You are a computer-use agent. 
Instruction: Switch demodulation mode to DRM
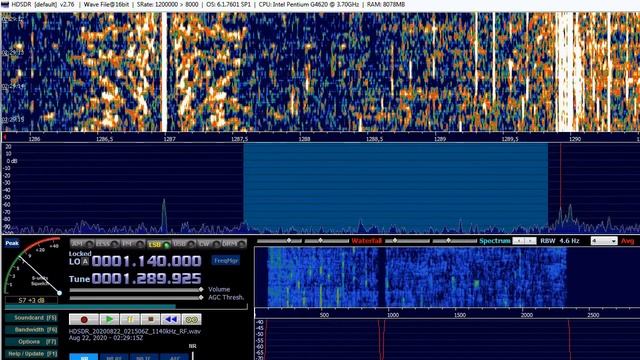pos(234,244)
